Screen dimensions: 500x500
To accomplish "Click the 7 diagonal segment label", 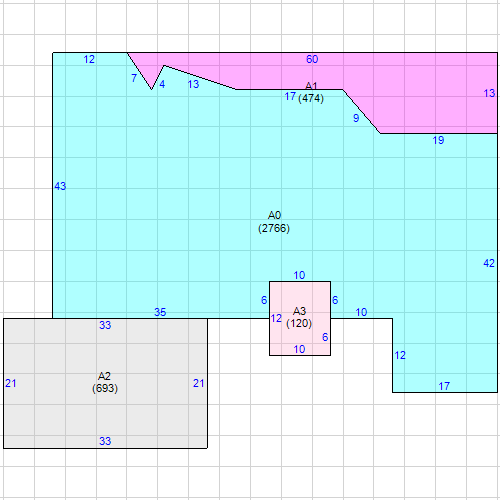I will (134, 78).
